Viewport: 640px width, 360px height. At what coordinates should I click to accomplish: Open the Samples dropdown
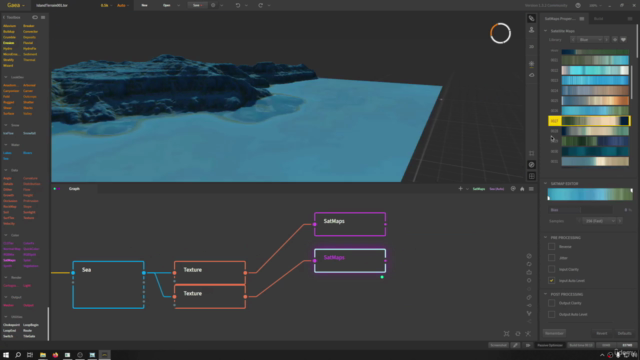[599, 221]
